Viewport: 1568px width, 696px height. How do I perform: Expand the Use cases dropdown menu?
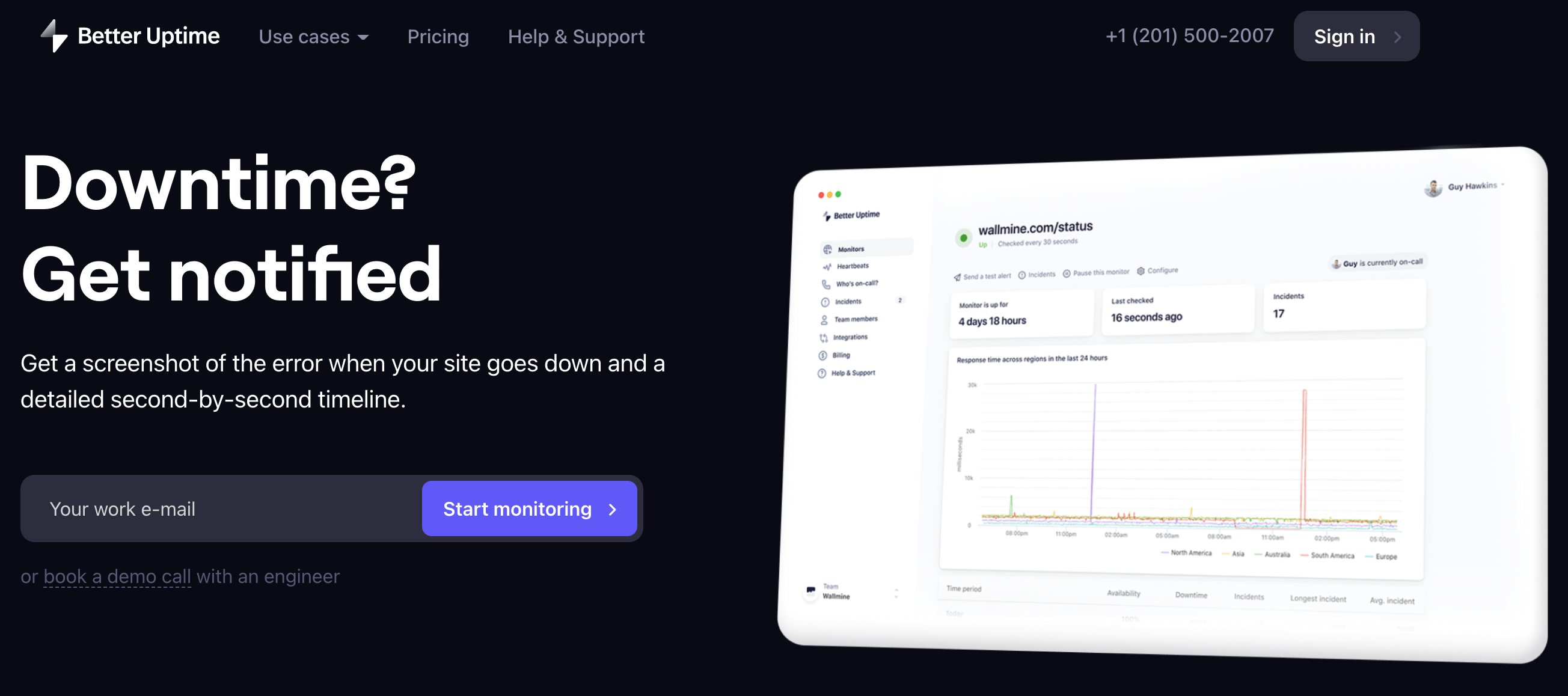(x=313, y=37)
